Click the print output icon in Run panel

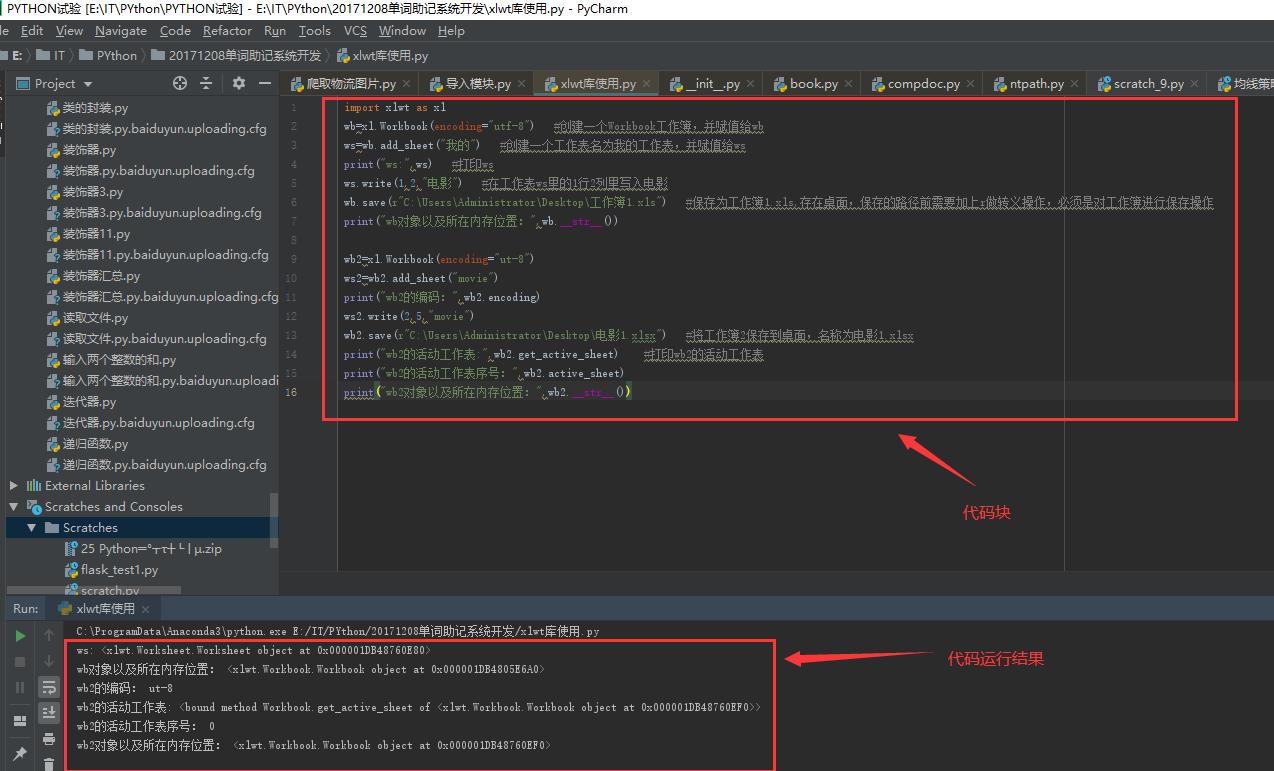click(48, 739)
